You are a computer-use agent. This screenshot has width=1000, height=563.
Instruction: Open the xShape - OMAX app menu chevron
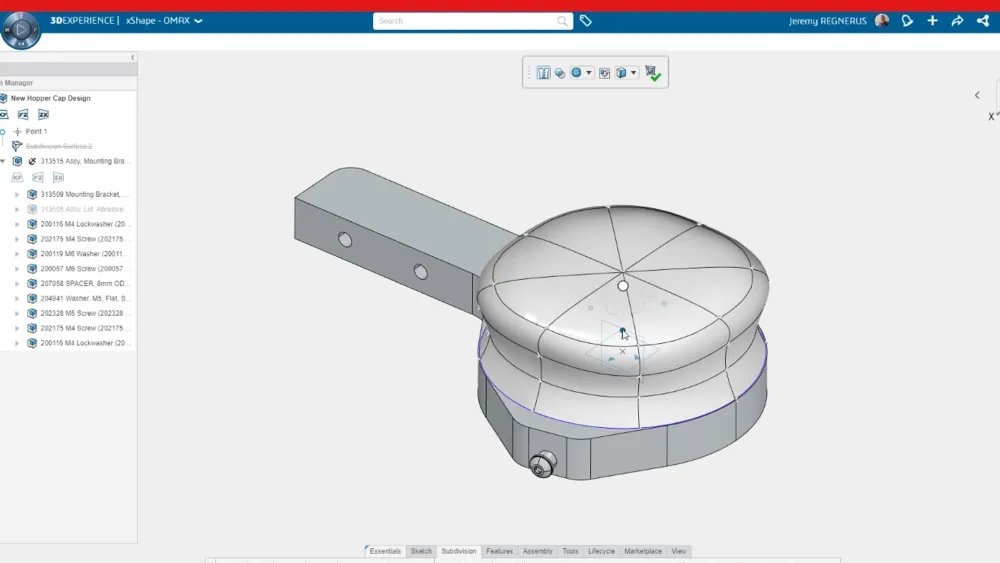[x=198, y=21]
